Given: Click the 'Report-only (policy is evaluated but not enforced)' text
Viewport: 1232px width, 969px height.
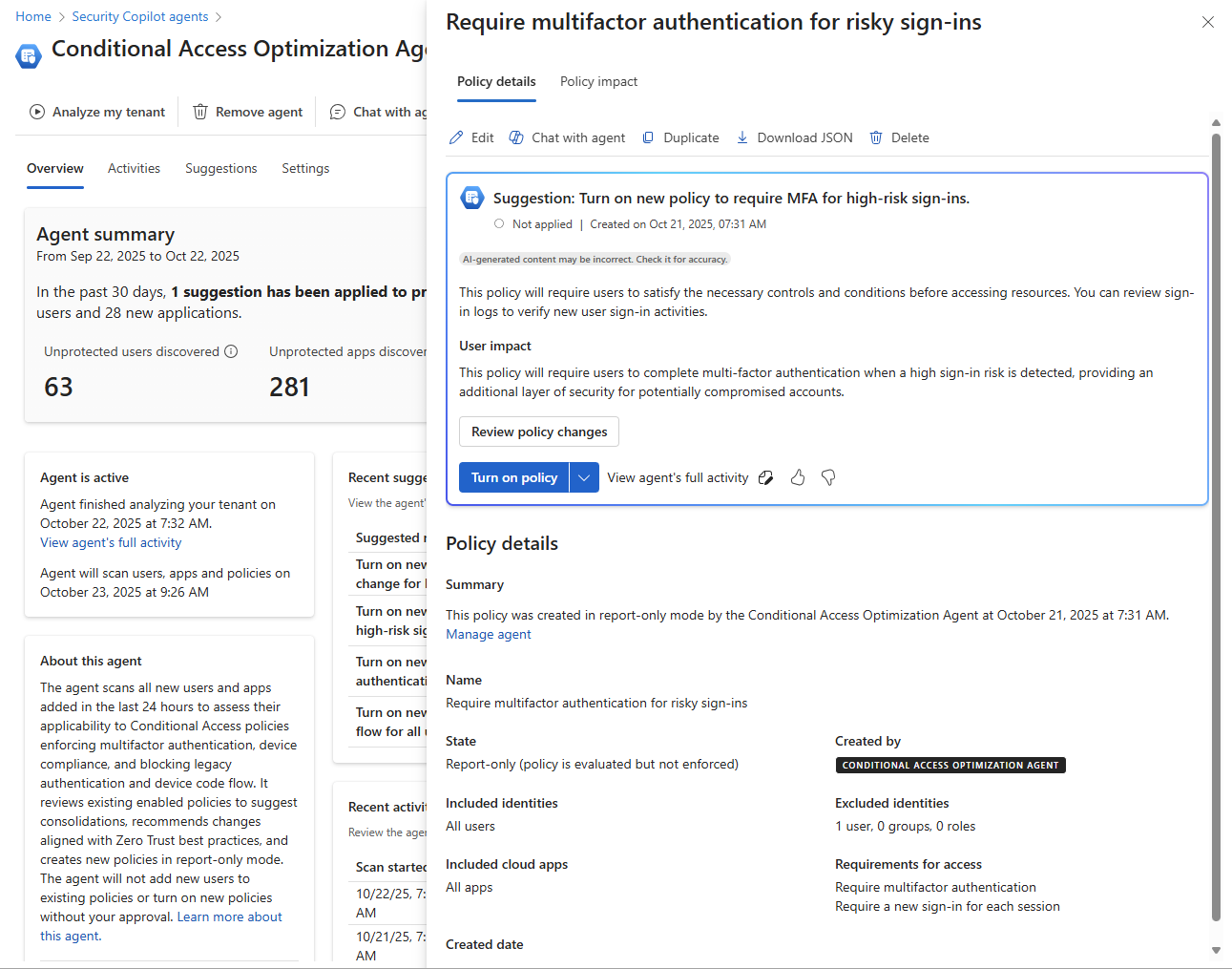Looking at the screenshot, I should pyautogui.click(x=592, y=764).
